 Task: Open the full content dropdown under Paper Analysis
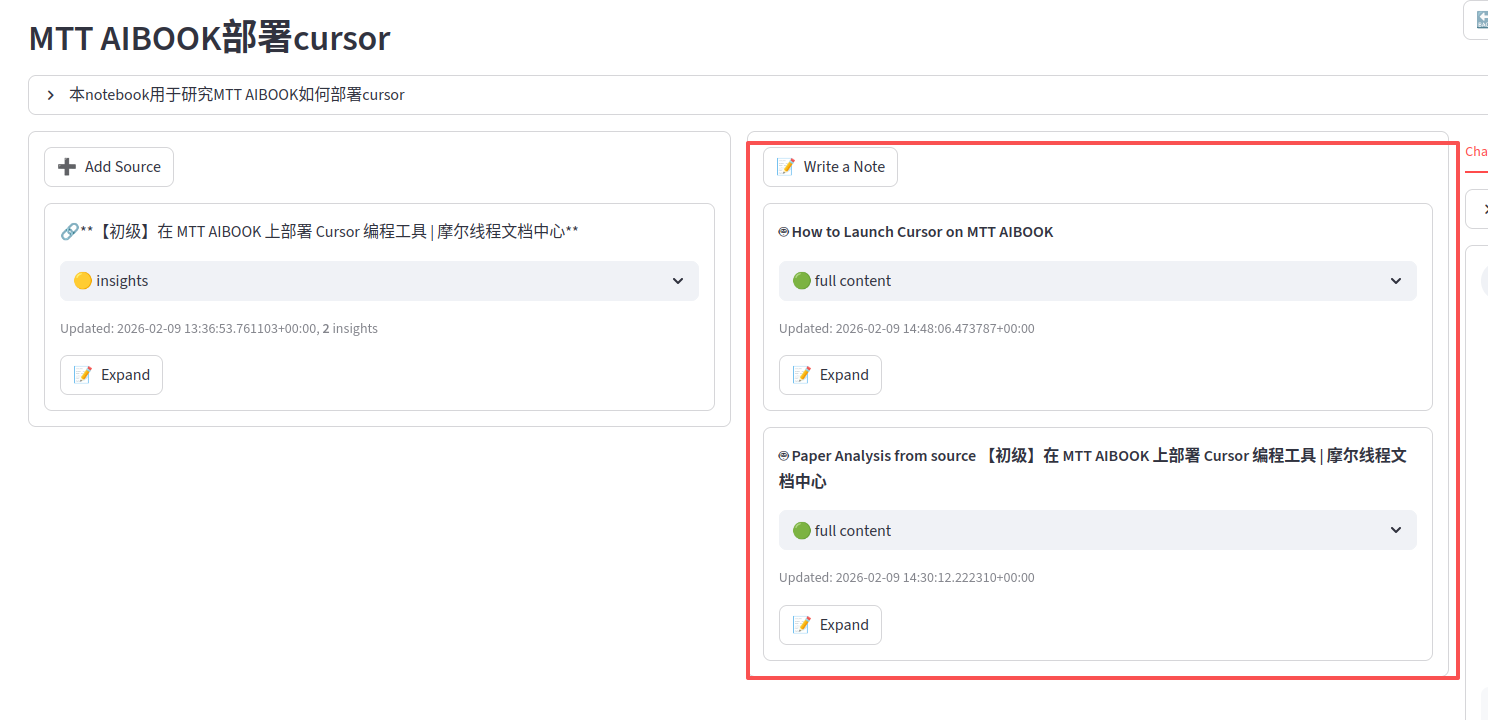[x=1097, y=530]
